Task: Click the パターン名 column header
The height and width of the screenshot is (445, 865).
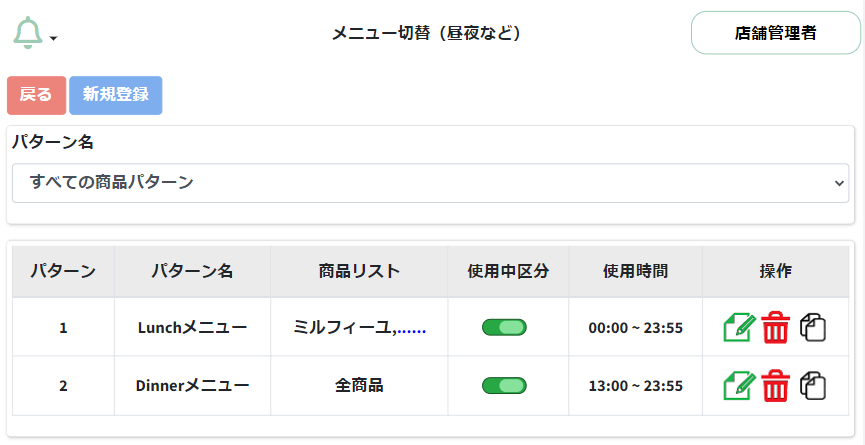Action: 192,271
